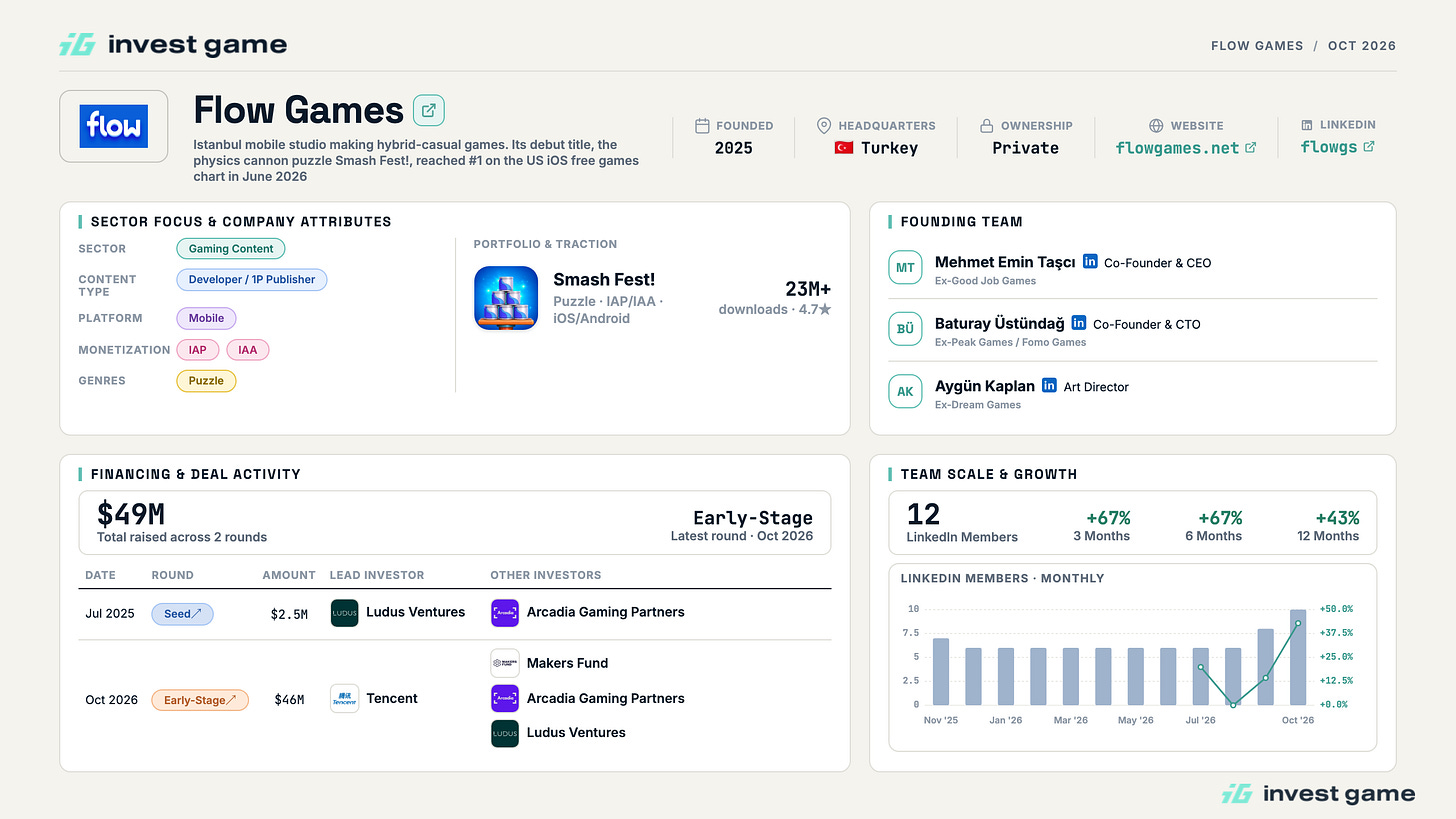This screenshot has width=1456, height=819.
Task: Click the Smash Fest! title text
Action: [604, 279]
